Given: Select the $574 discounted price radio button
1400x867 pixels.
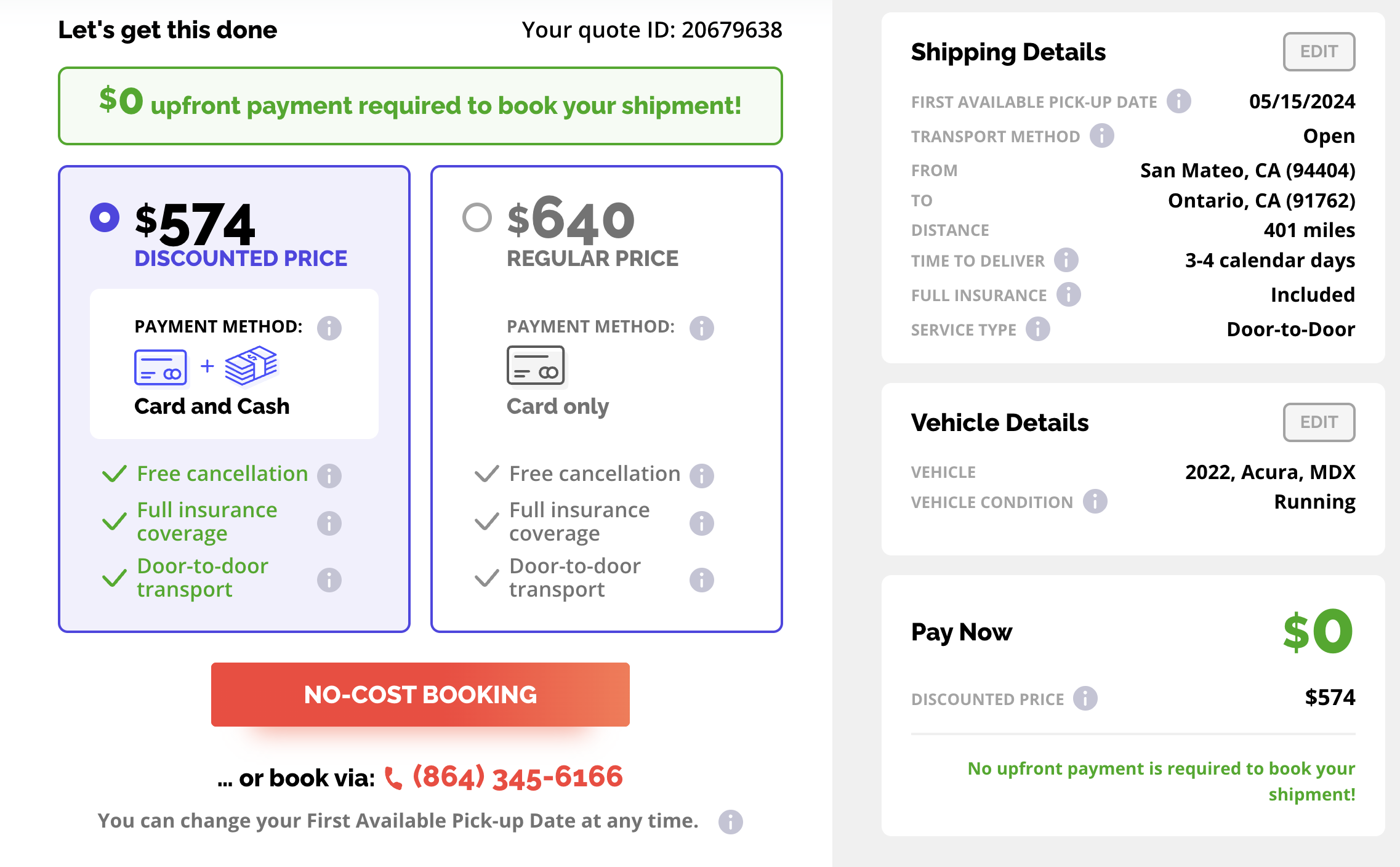Looking at the screenshot, I should pos(105,217).
